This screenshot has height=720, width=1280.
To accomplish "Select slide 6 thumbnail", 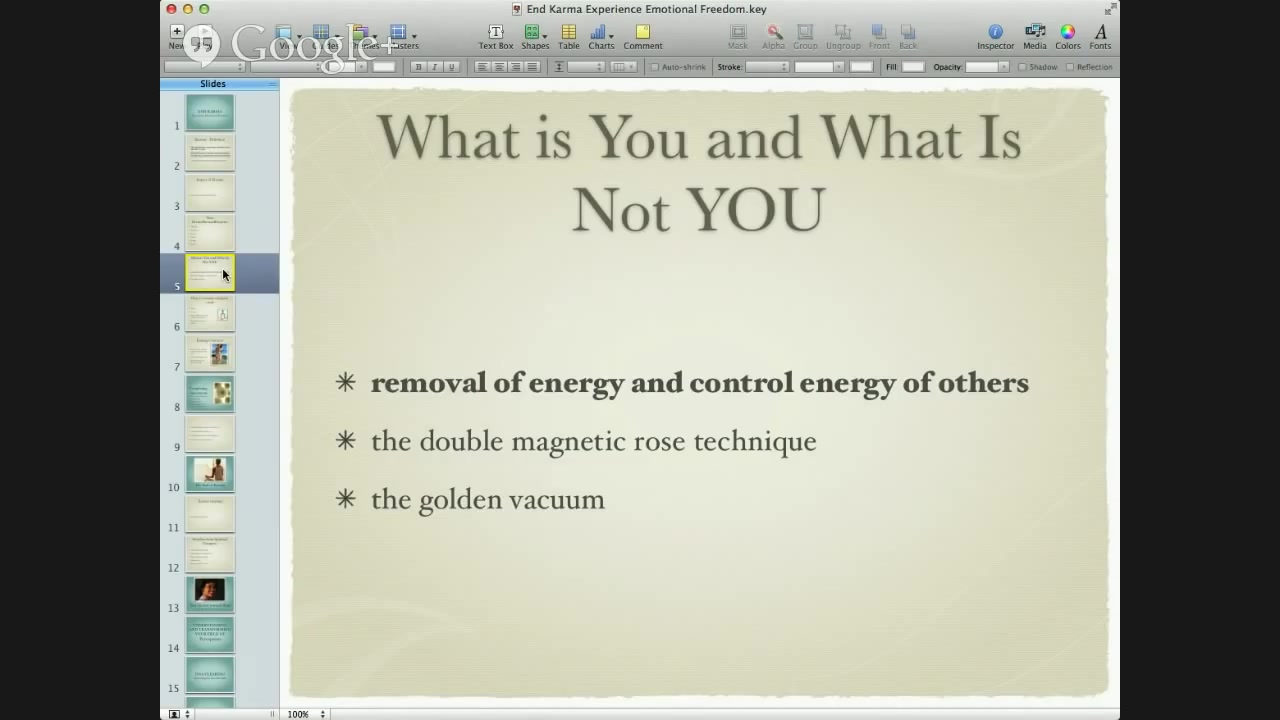I will (x=210, y=313).
